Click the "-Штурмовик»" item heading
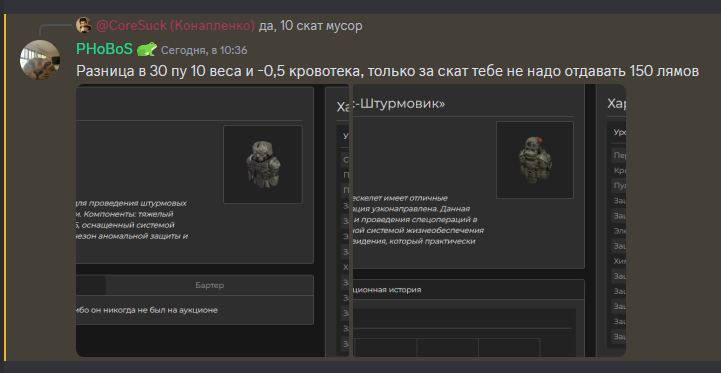This screenshot has width=721, height=373. click(399, 104)
